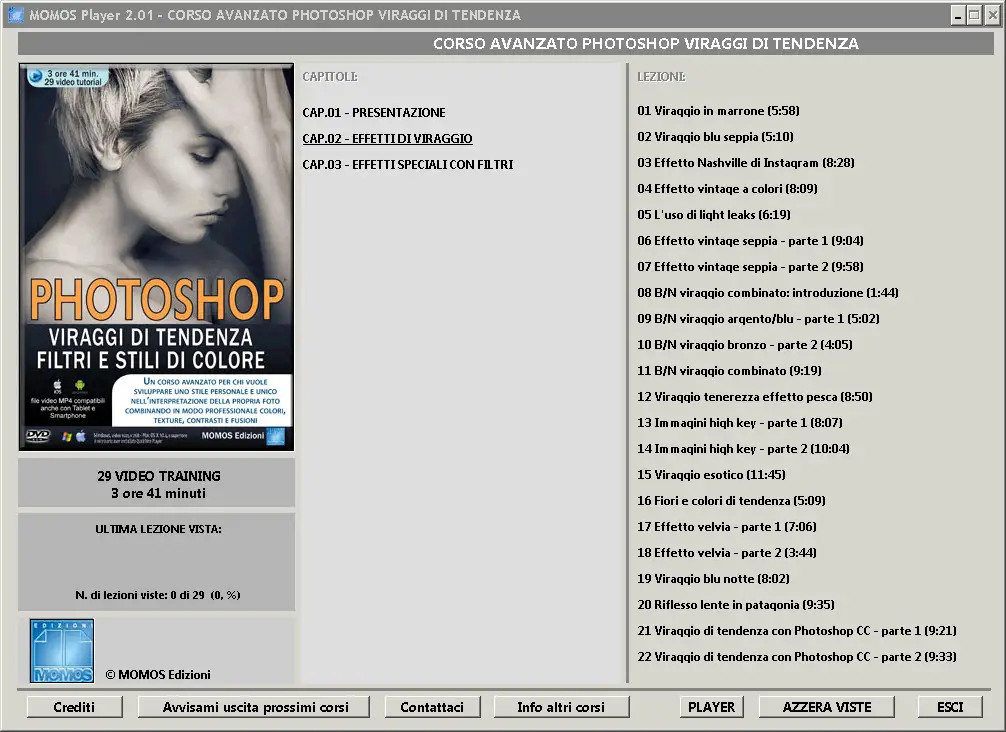This screenshot has height=732, width=1006.
Task: Click the N. di lezioni viste counter
Action: (x=158, y=595)
